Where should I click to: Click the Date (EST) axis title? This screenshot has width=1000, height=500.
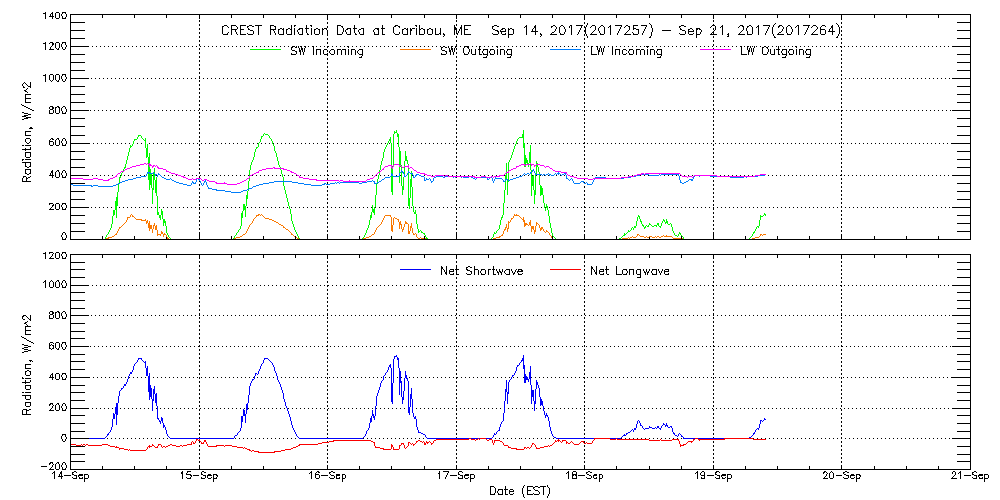tap(519, 491)
